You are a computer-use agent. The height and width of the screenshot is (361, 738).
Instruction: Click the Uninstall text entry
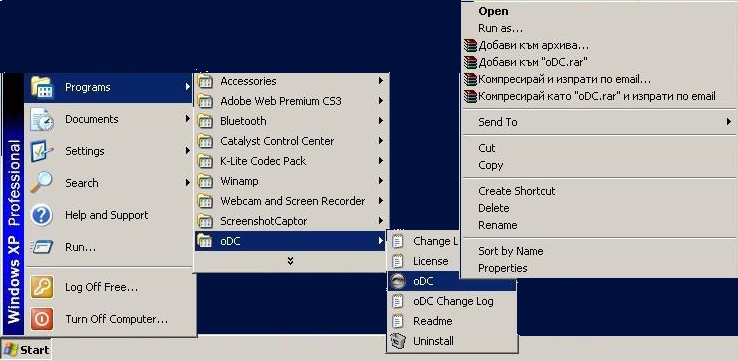pos(433,341)
